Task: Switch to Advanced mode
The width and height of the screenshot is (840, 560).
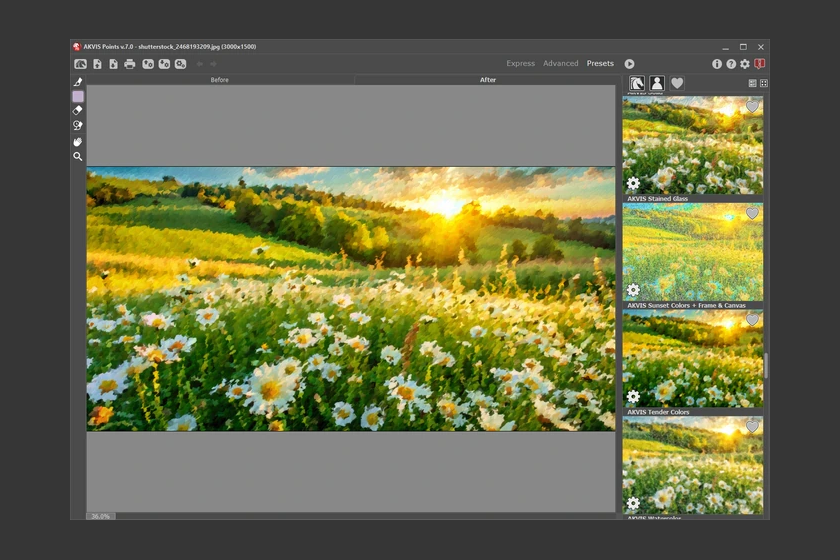Action: point(560,63)
